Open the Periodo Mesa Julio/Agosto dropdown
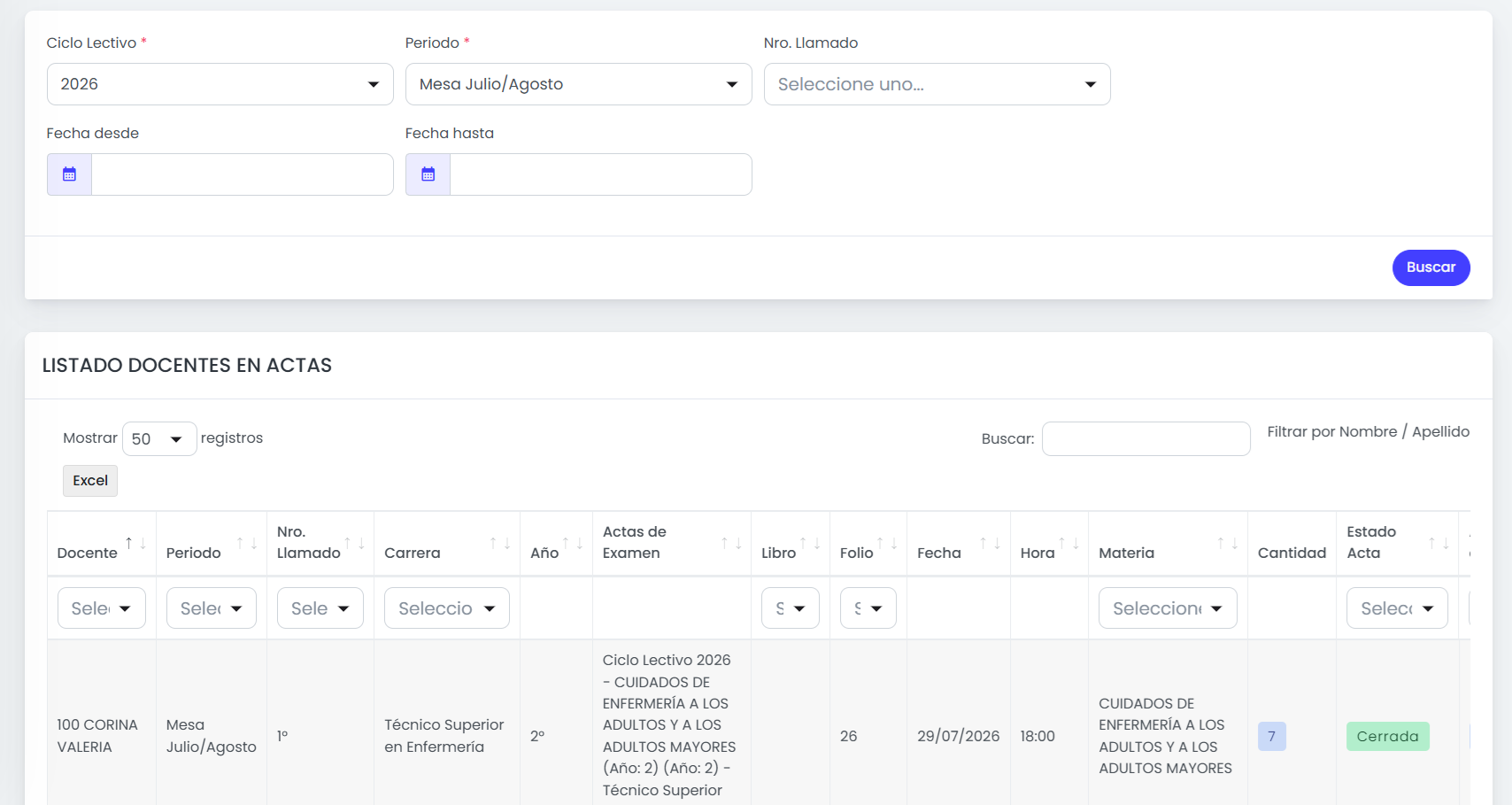This screenshot has height=805, width=1512. pos(579,84)
